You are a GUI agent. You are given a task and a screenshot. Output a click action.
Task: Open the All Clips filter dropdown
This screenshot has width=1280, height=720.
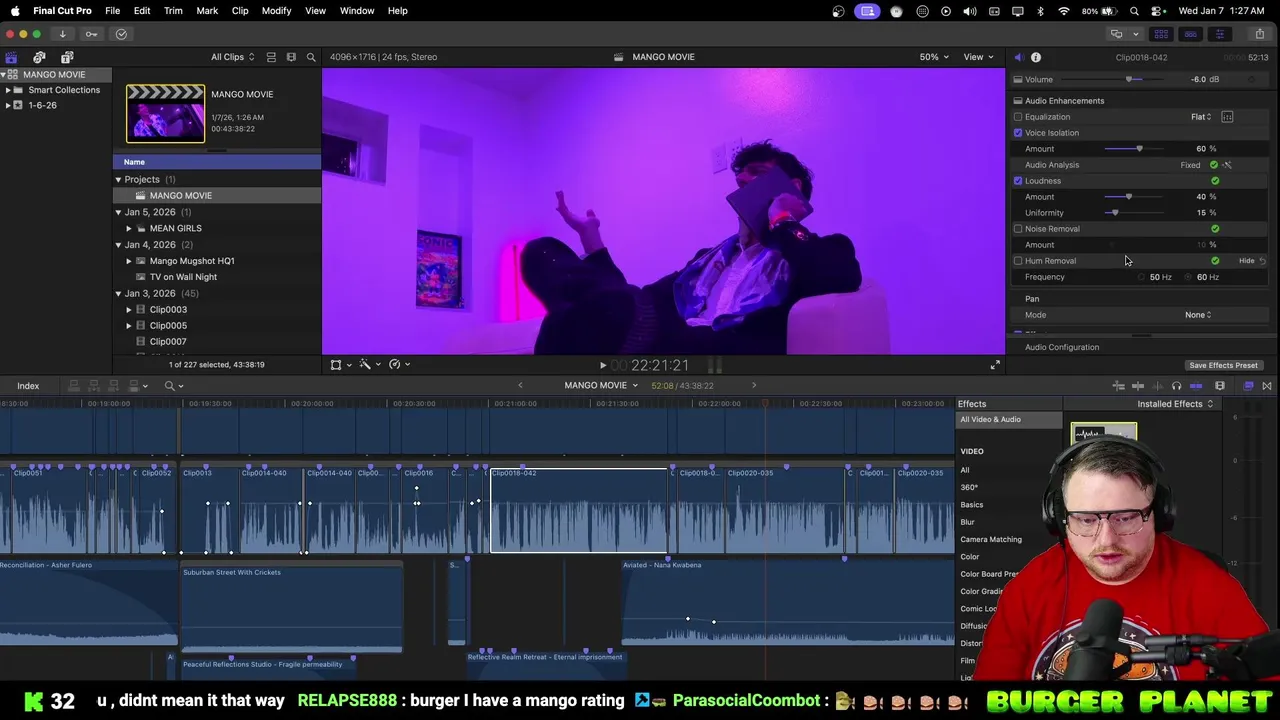coord(232,57)
